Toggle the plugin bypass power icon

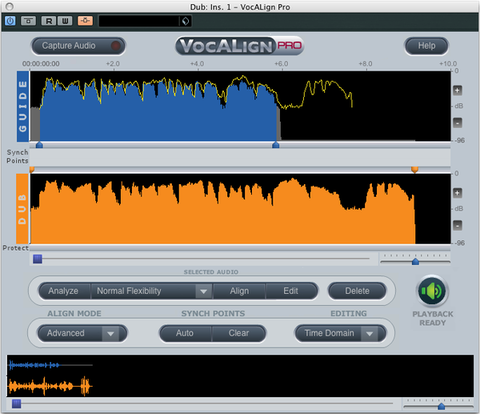(x=10, y=21)
